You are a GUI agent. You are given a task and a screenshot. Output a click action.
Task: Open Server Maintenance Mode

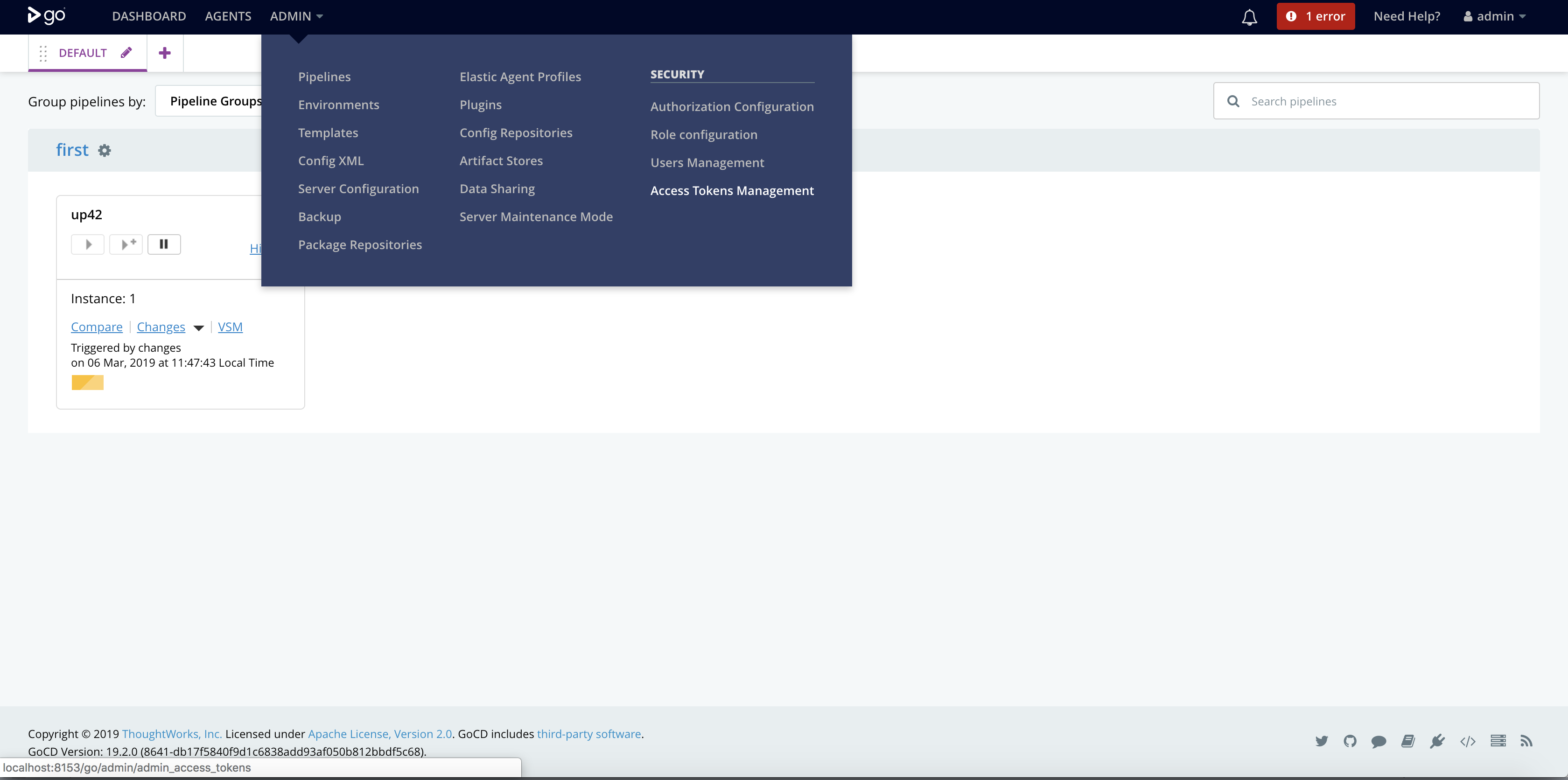(x=536, y=216)
